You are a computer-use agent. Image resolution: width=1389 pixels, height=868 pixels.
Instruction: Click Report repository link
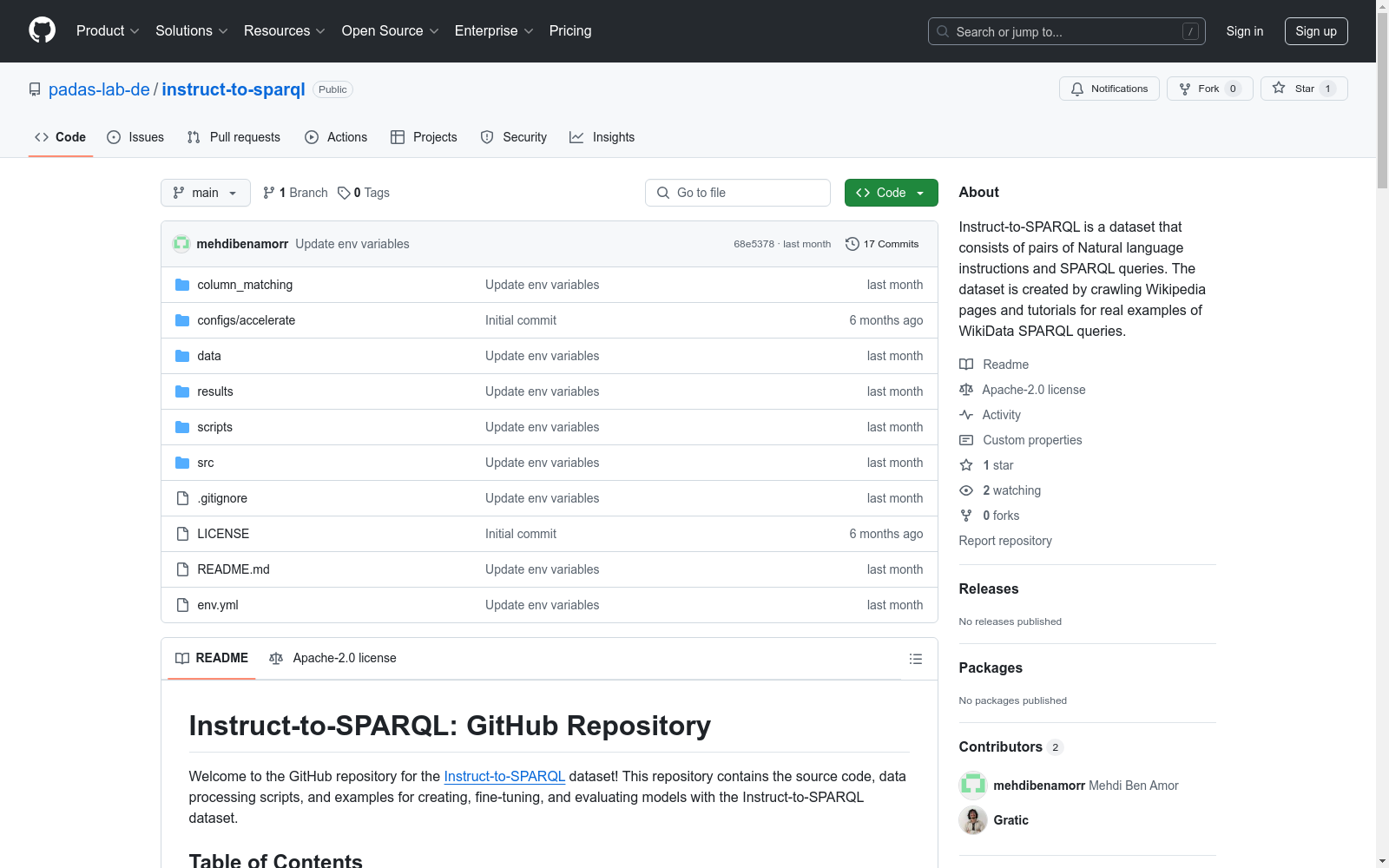tap(1005, 541)
